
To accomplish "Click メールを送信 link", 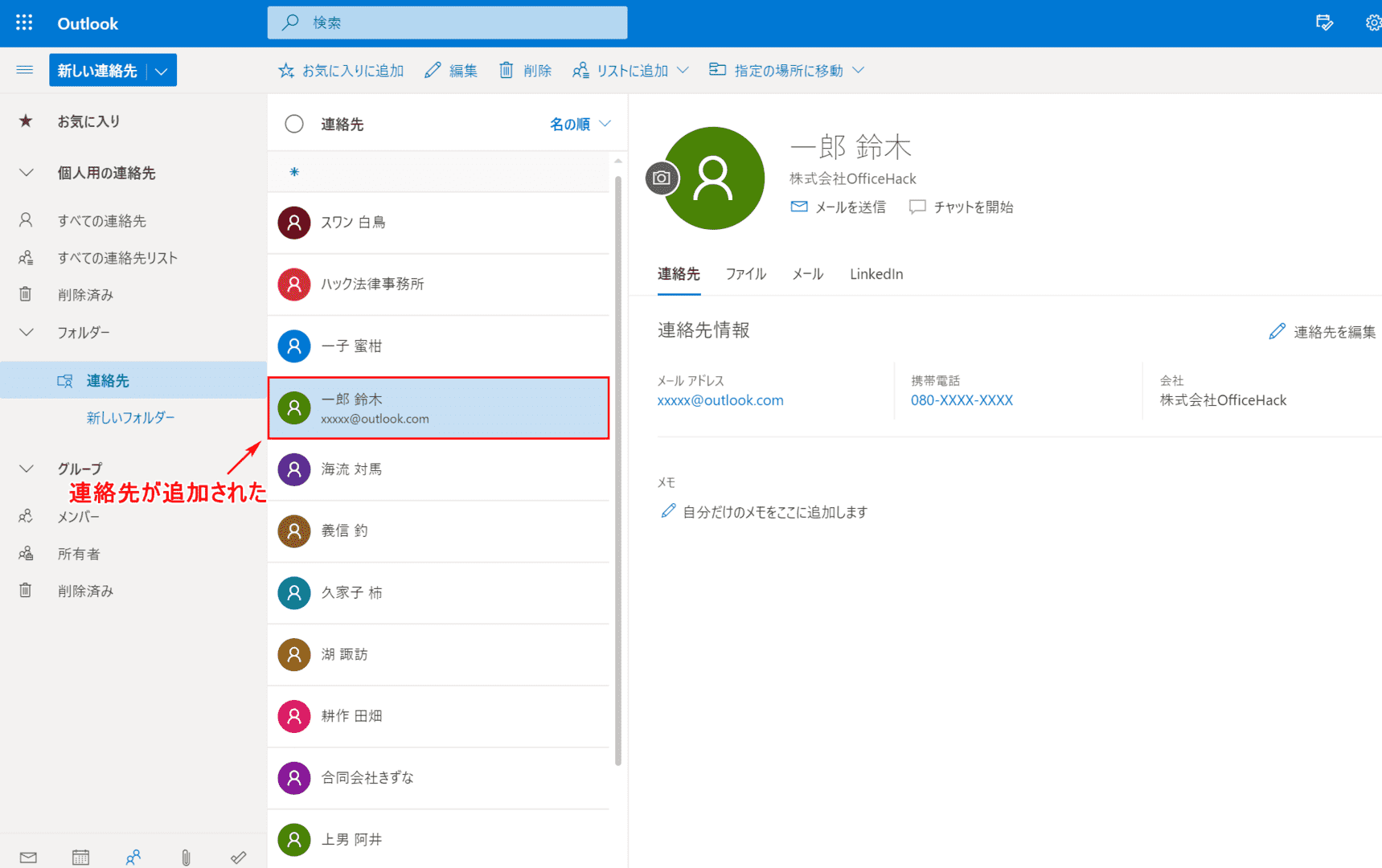I will pos(839,207).
